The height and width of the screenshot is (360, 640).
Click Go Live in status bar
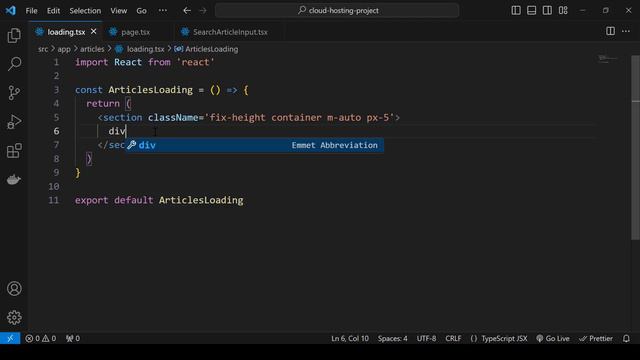tap(553, 338)
